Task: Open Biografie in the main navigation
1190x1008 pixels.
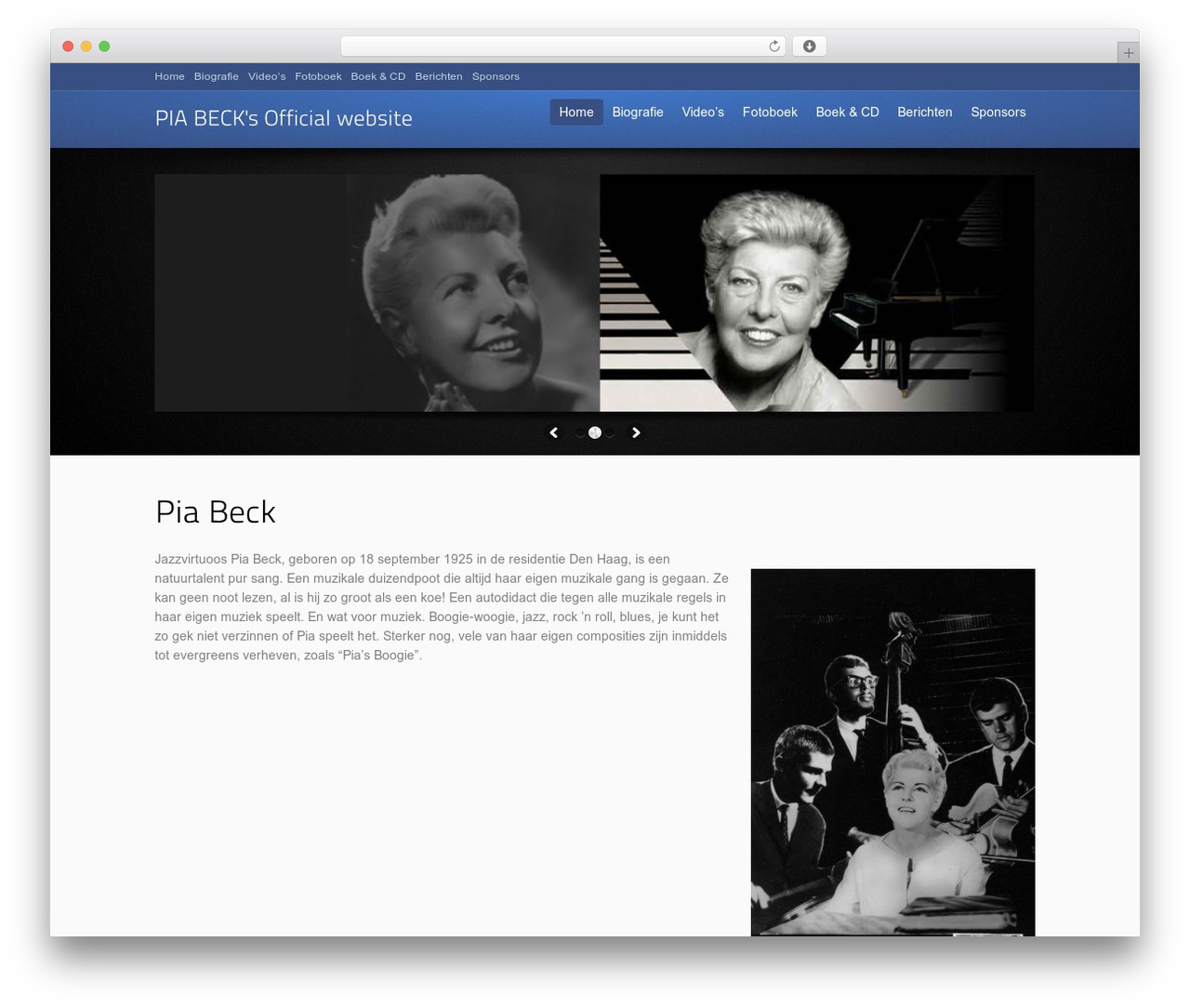Action: click(638, 112)
